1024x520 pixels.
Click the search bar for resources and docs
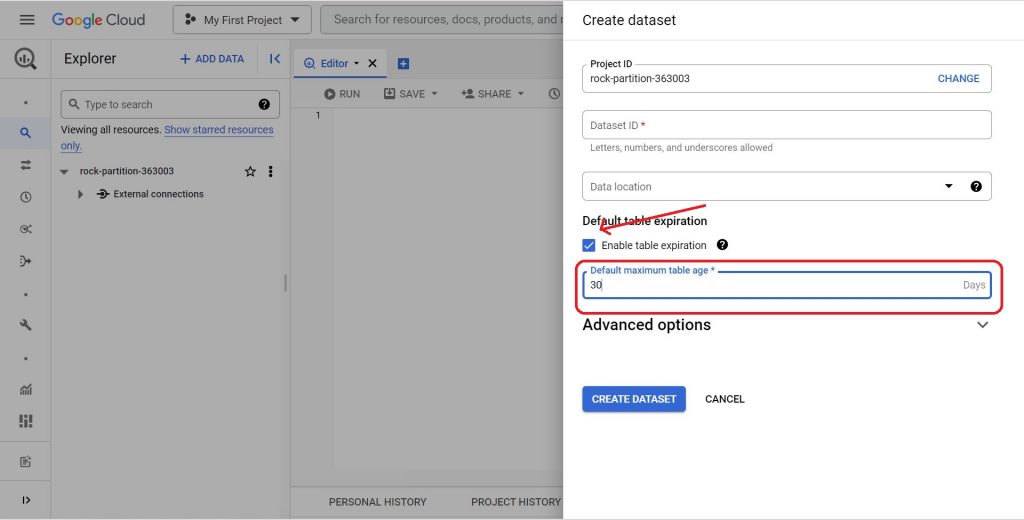441,20
